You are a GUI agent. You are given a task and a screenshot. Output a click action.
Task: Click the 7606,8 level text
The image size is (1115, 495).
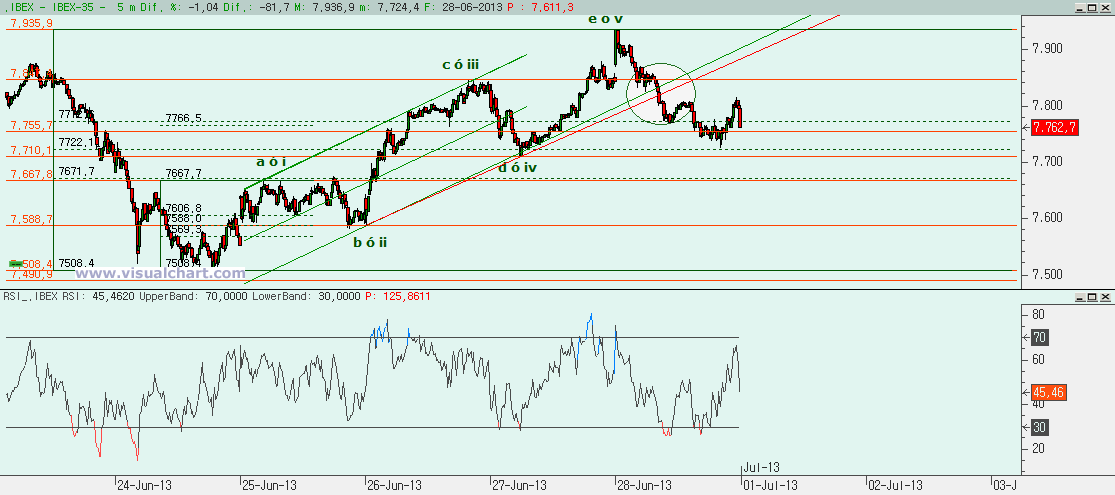click(x=183, y=208)
